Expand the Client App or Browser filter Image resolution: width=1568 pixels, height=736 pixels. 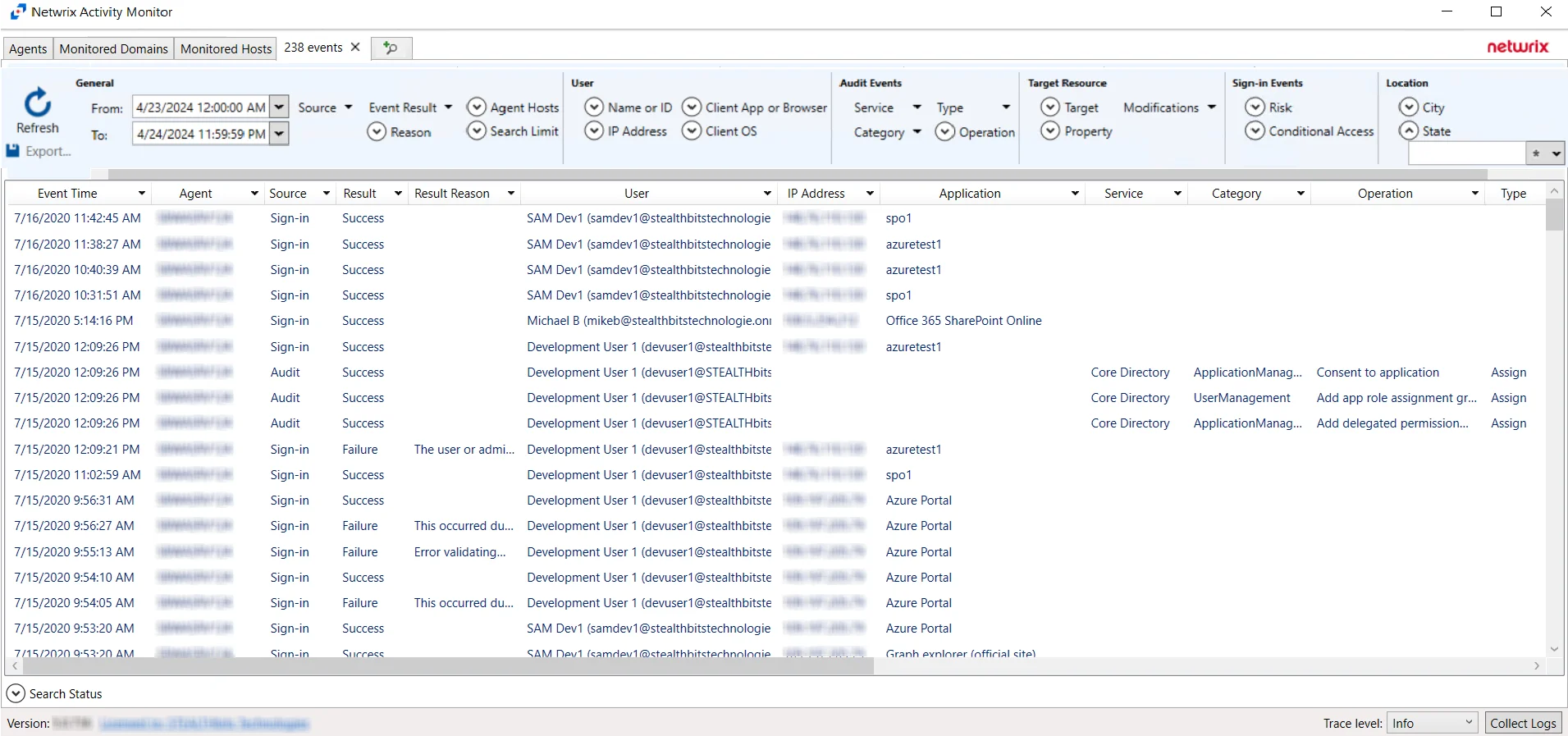(692, 107)
